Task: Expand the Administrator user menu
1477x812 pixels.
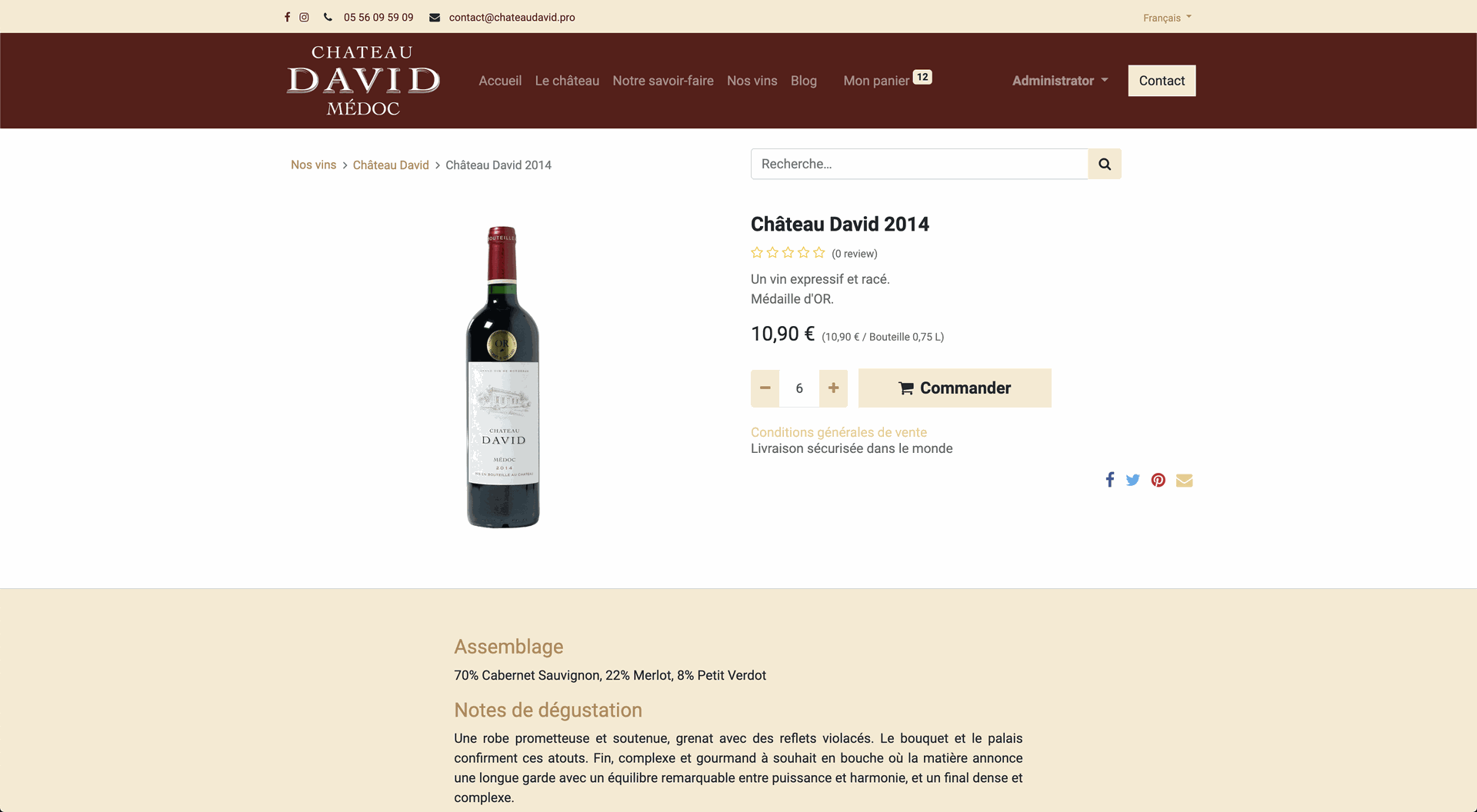Action: click(1060, 81)
